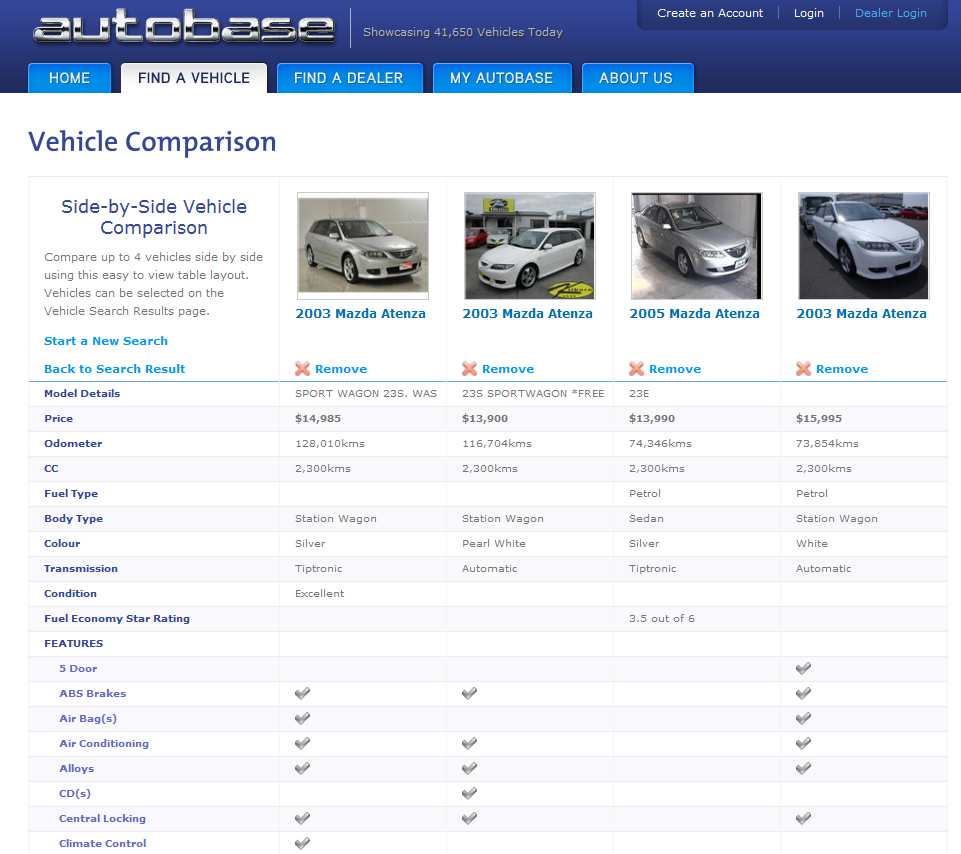961x854 pixels.
Task: Open the Dealer Login link
Action: (x=890, y=13)
